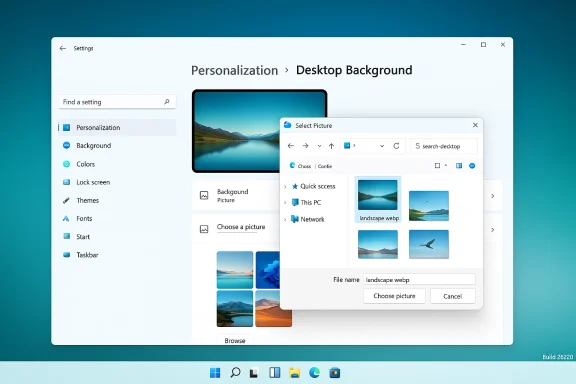The height and width of the screenshot is (384, 576).
Task: Open taskbar Search
Action: [x=235, y=373]
